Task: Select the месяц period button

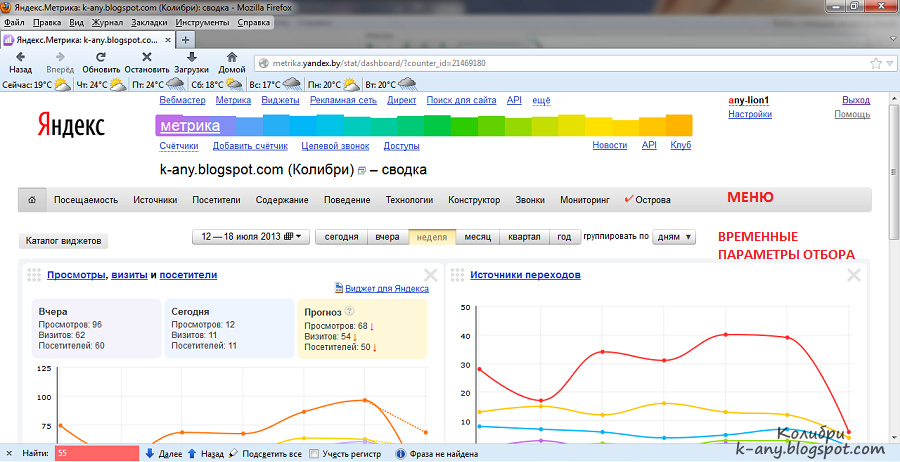Action: coord(478,236)
